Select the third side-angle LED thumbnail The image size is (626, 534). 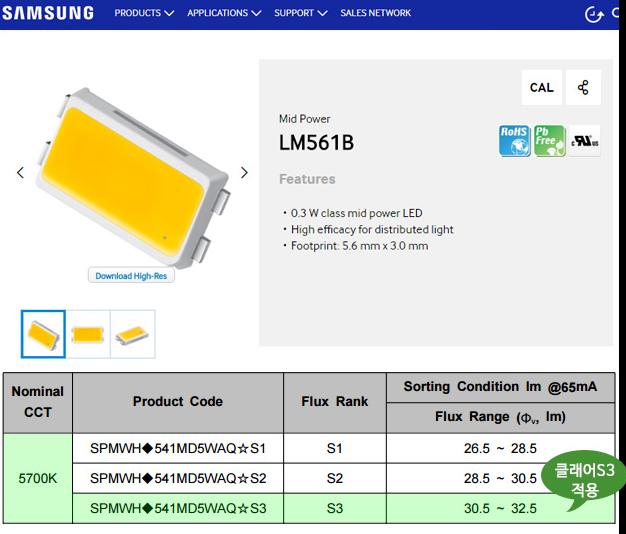(x=133, y=334)
